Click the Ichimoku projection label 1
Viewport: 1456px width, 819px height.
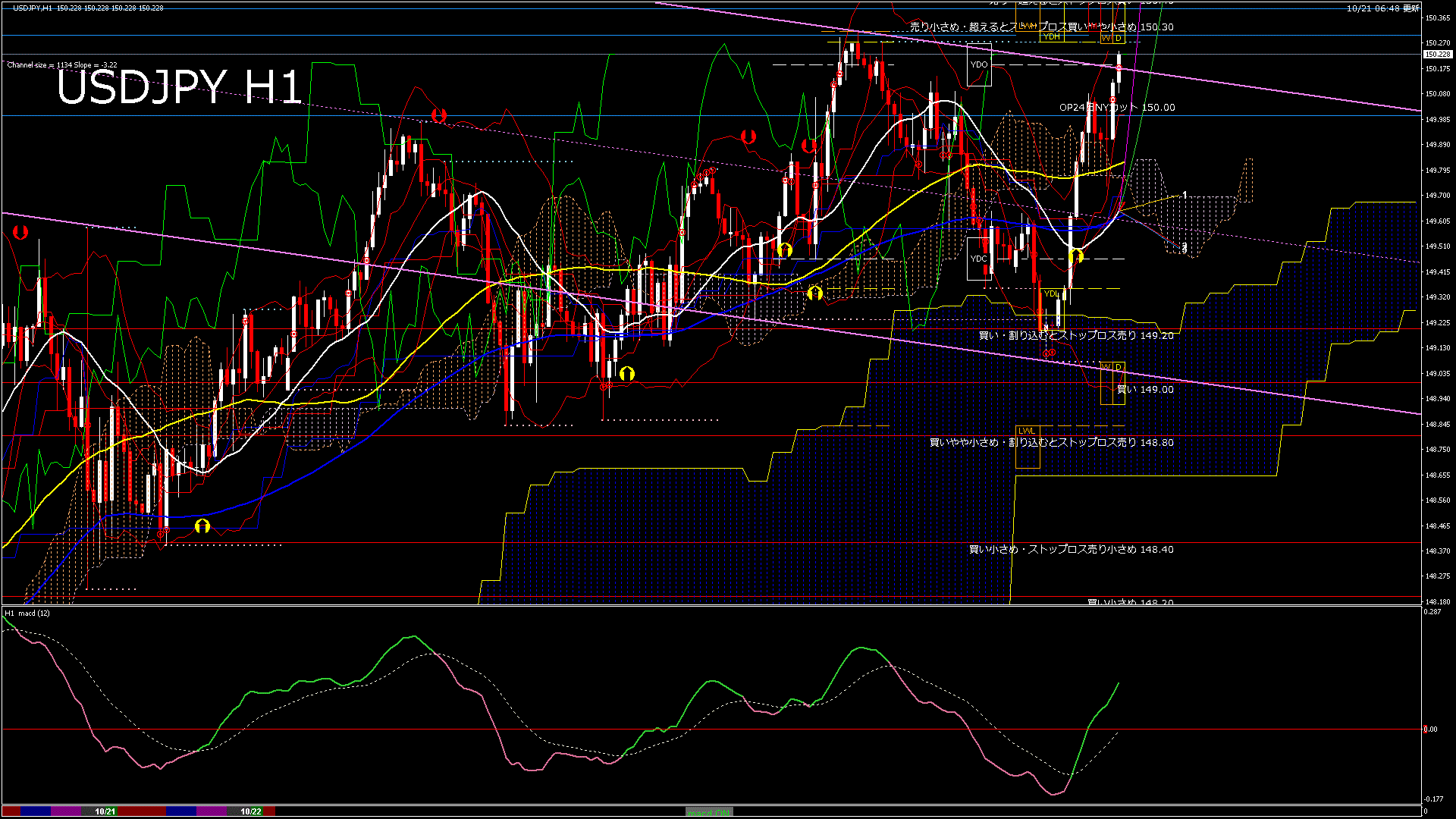1185,195
